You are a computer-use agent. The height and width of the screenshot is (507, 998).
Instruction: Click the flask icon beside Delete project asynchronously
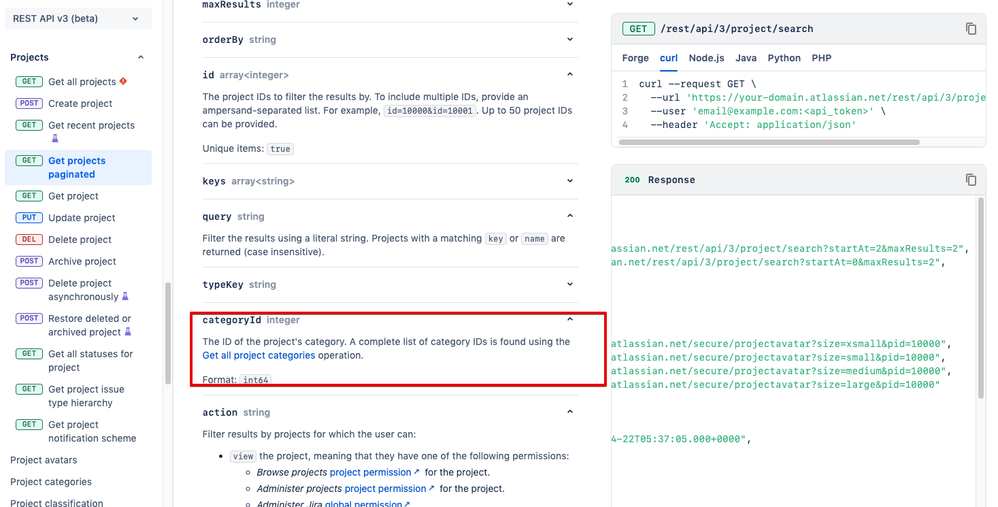click(125, 296)
